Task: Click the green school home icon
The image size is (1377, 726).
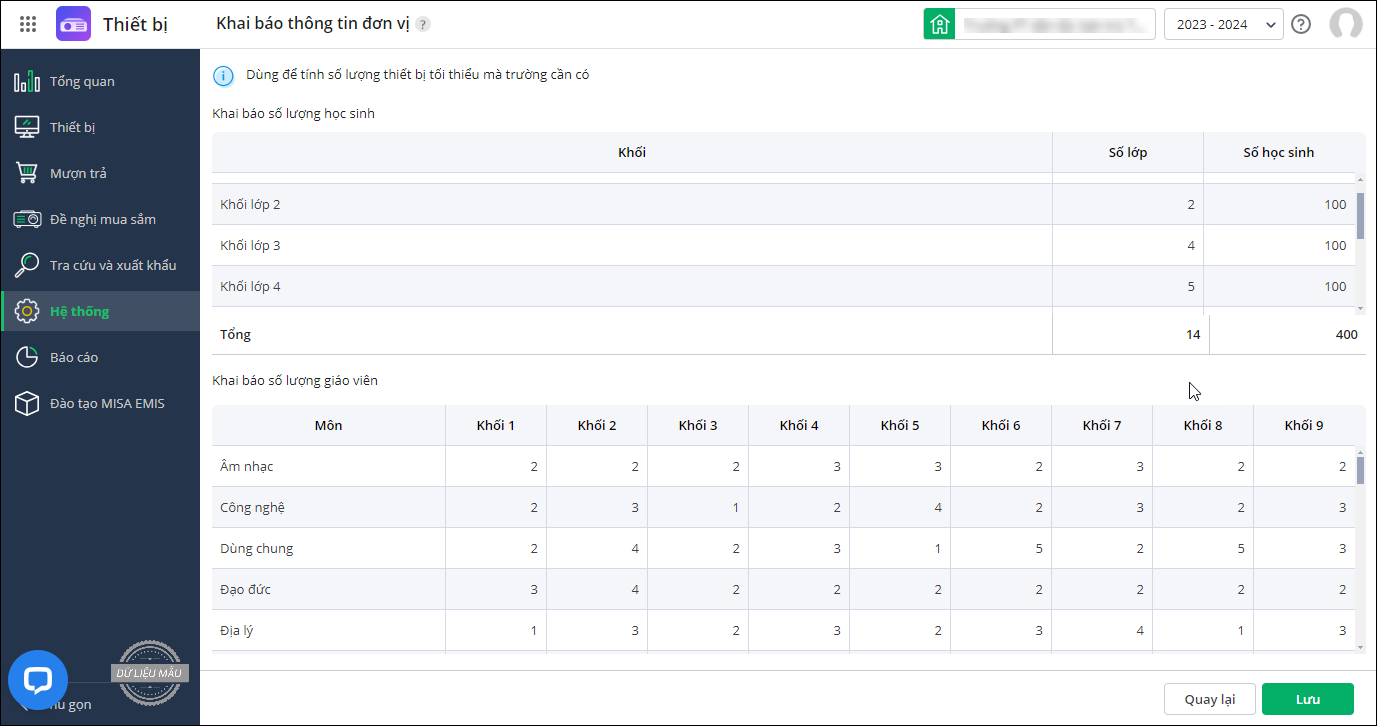Action: [x=939, y=24]
